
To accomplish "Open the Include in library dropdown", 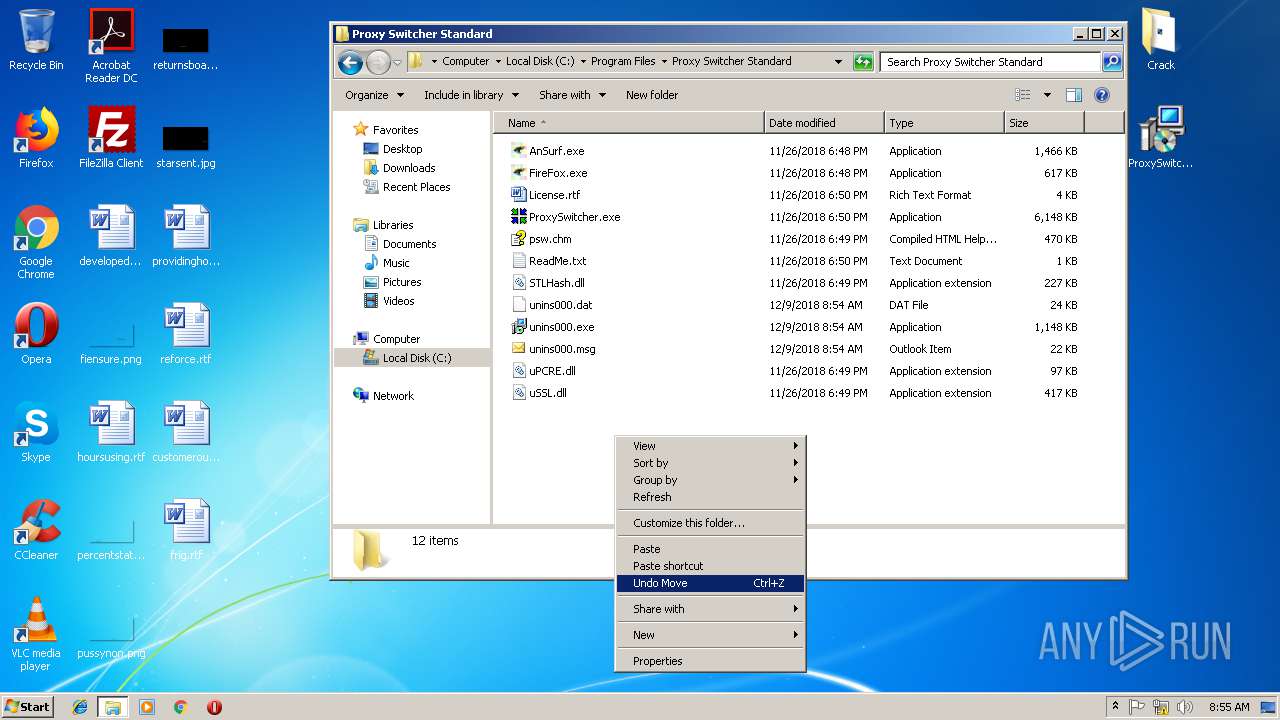I will pos(471,95).
